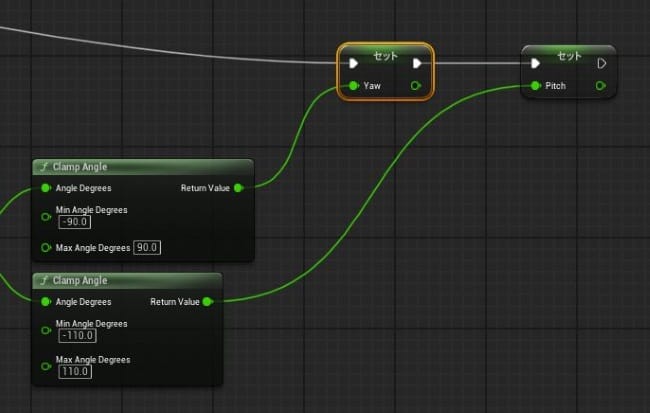Edit the 110.0 max angle value field

75,372
